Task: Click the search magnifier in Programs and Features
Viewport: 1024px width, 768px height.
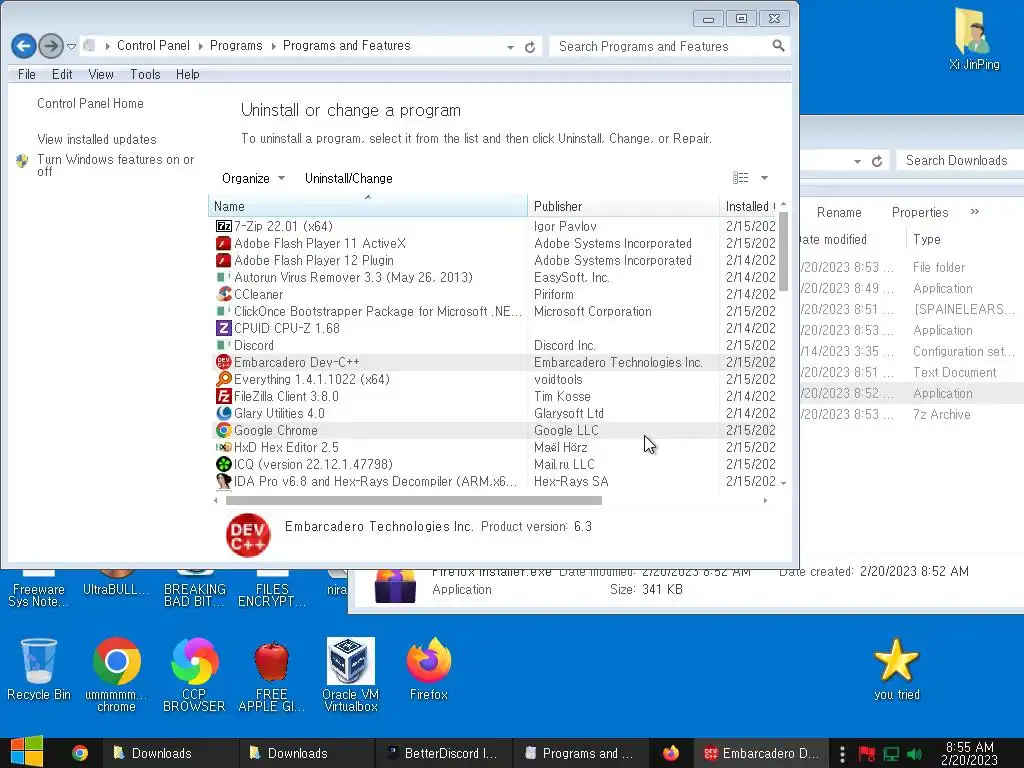Action: (x=778, y=46)
